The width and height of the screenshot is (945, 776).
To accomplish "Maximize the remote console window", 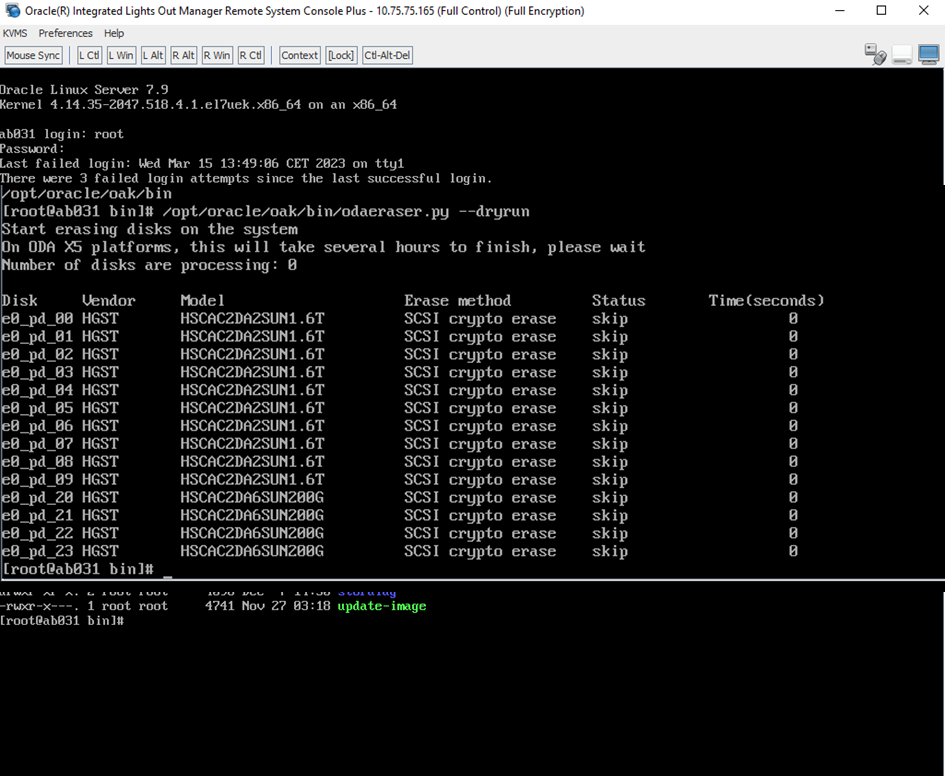I will [x=881, y=11].
